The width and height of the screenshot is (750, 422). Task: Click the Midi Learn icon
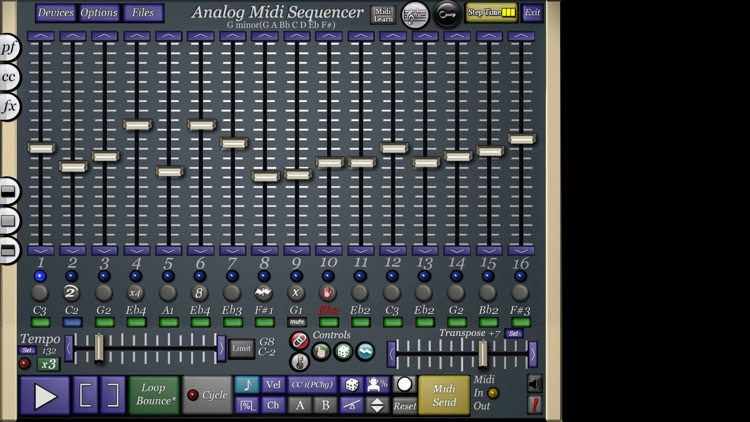click(x=383, y=15)
